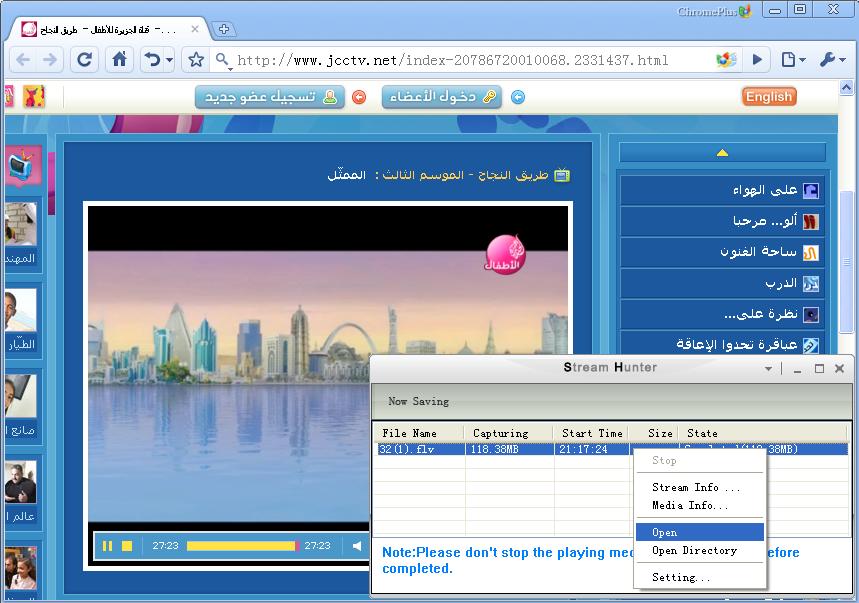Pause the playing video
The image size is (859, 603).
point(107,546)
